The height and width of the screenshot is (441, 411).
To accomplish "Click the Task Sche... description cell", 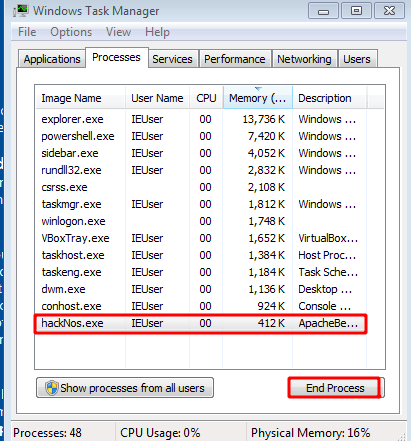I will 328,272.
